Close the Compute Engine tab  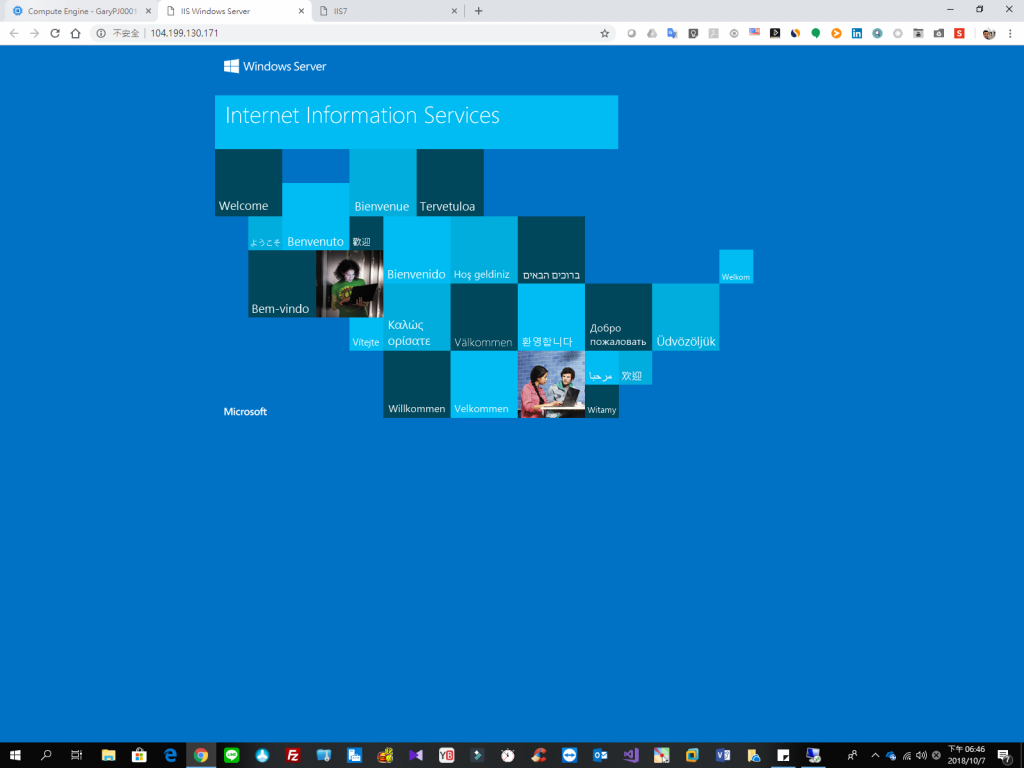pyautogui.click(x=148, y=11)
